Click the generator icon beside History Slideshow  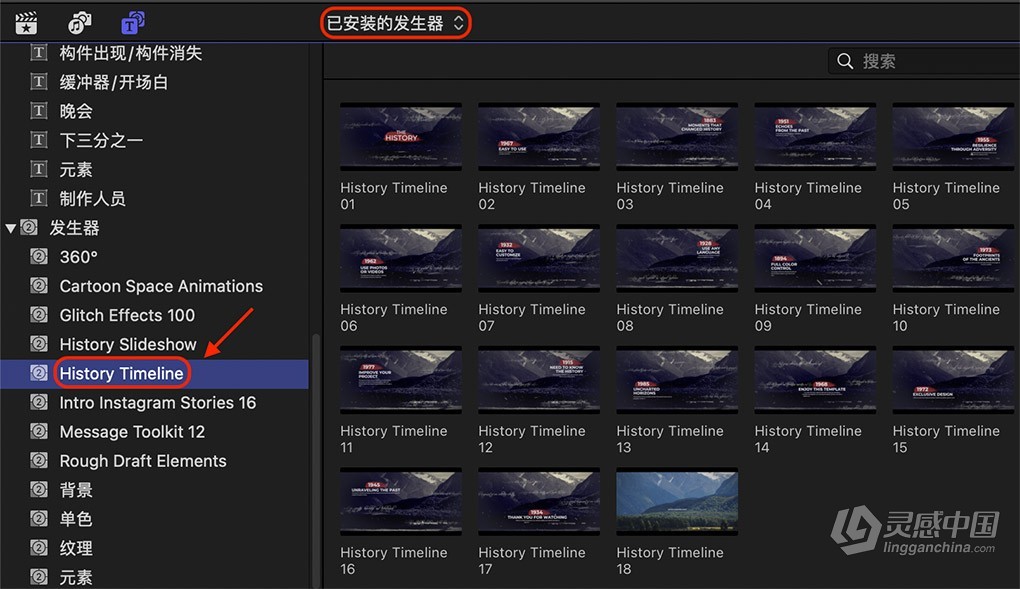[x=39, y=344]
